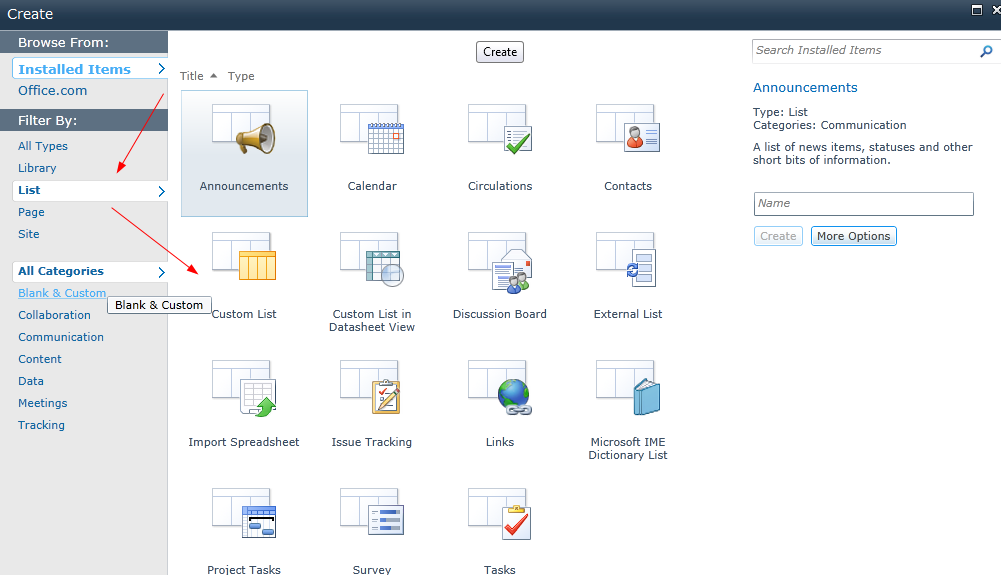Filter templates by List type

29,190
